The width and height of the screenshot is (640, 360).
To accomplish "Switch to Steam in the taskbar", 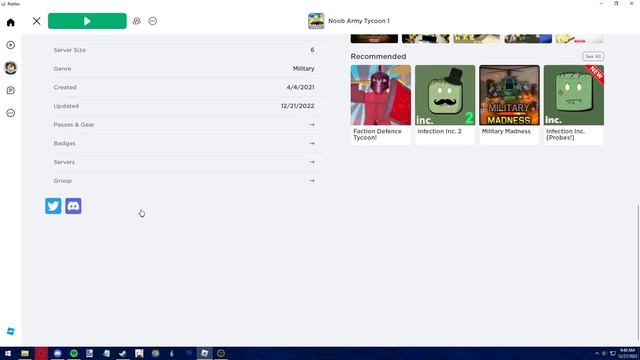I will pyautogui.click(x=122, y=353).
